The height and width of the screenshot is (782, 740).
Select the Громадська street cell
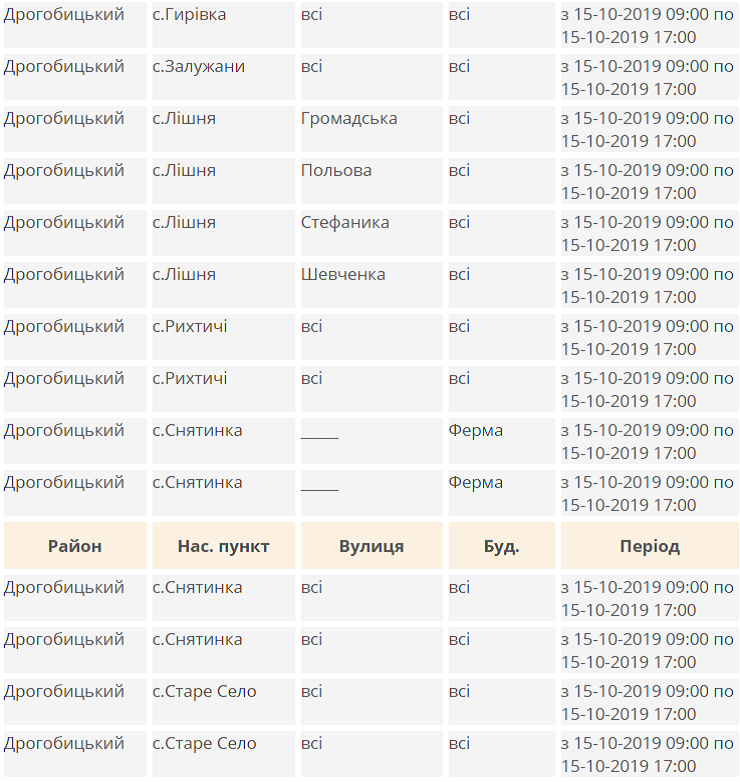click(x=349, y=119)
